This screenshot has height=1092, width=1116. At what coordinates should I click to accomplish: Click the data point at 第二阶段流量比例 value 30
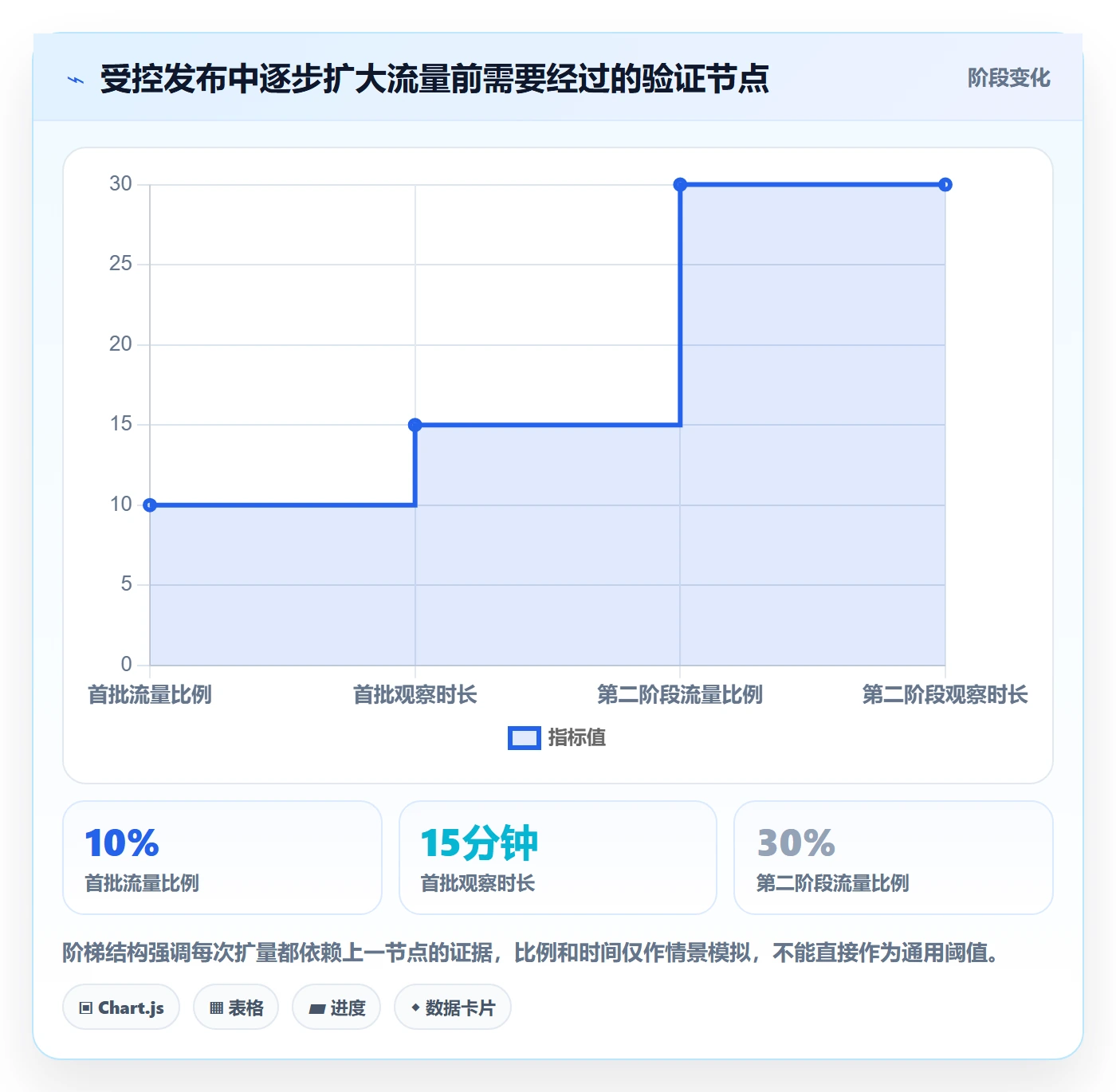[x=680, y=185]
